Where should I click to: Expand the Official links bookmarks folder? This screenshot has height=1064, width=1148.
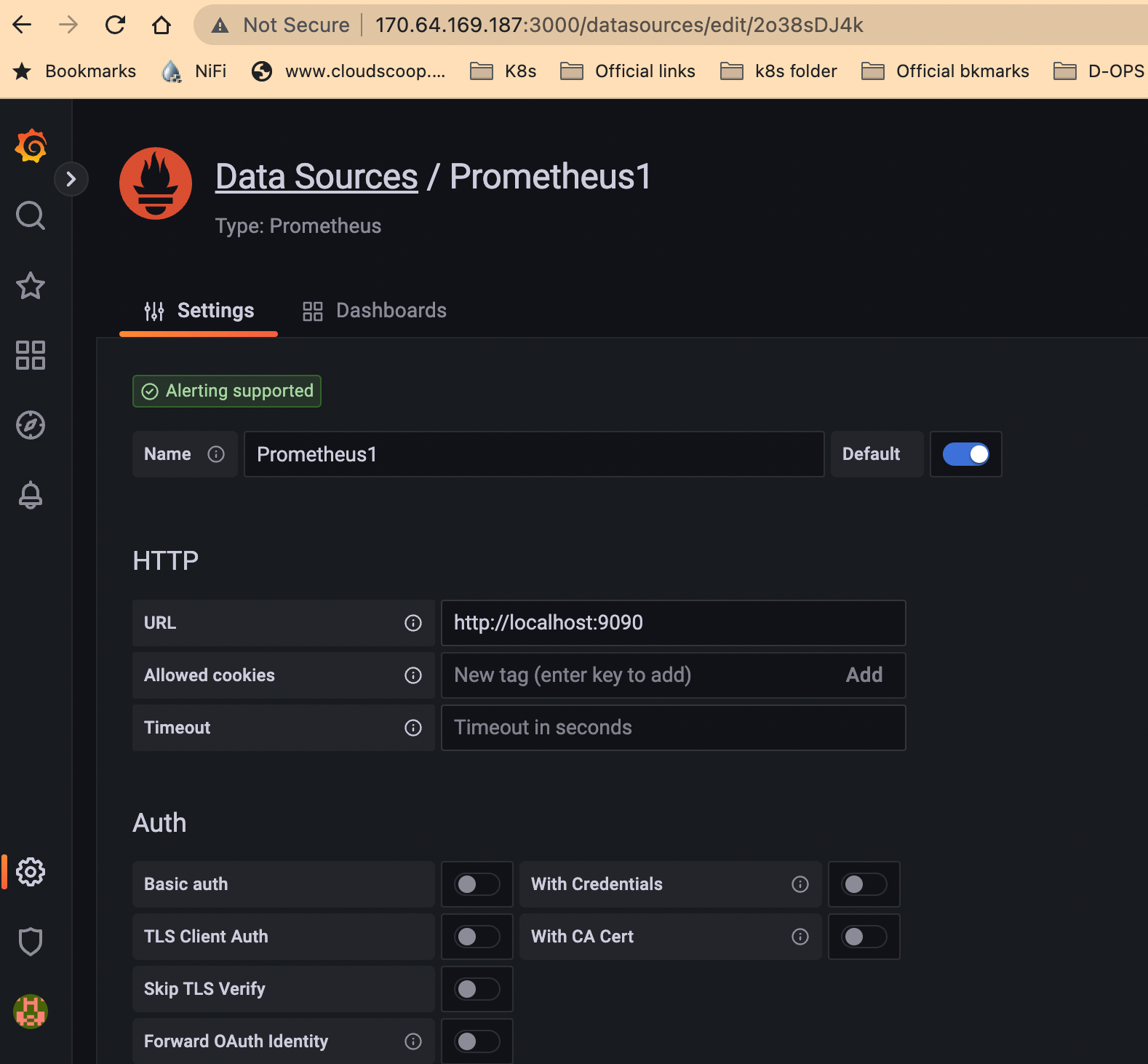tap(628, 71)
